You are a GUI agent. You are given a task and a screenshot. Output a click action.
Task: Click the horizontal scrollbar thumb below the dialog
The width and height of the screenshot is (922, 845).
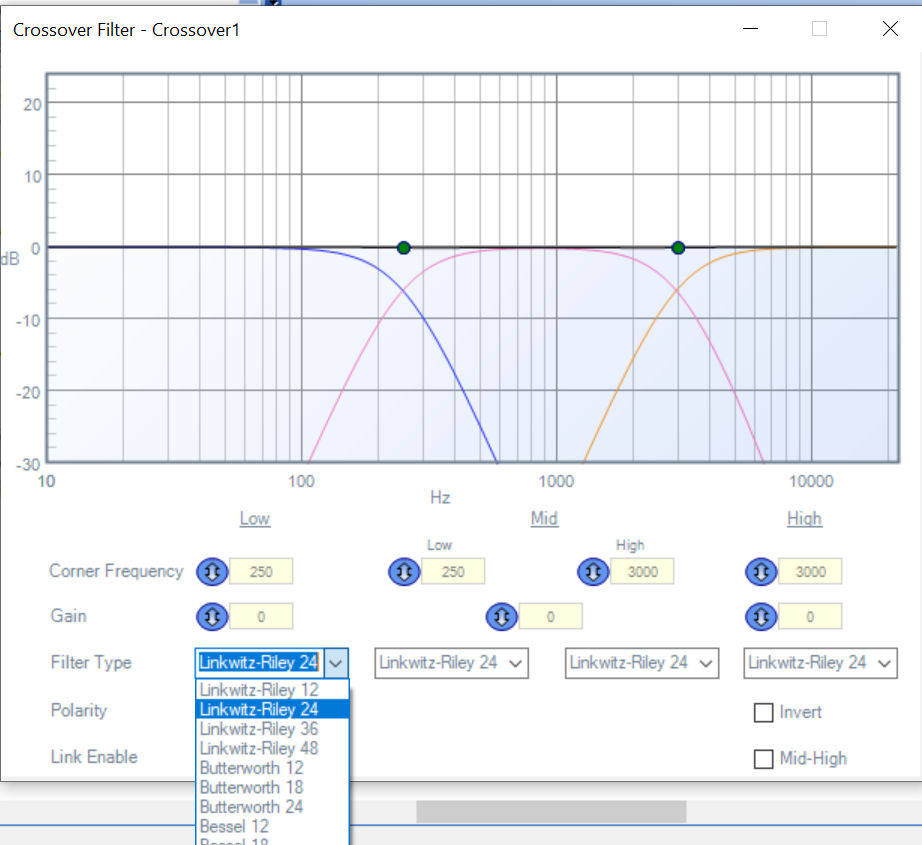point(551,811)
